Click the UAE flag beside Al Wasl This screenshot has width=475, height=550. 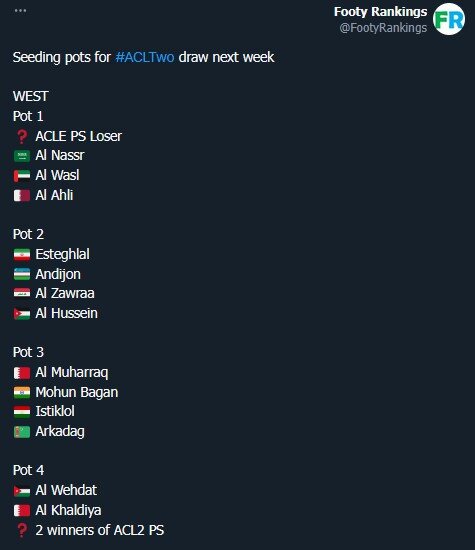(22, 176)
